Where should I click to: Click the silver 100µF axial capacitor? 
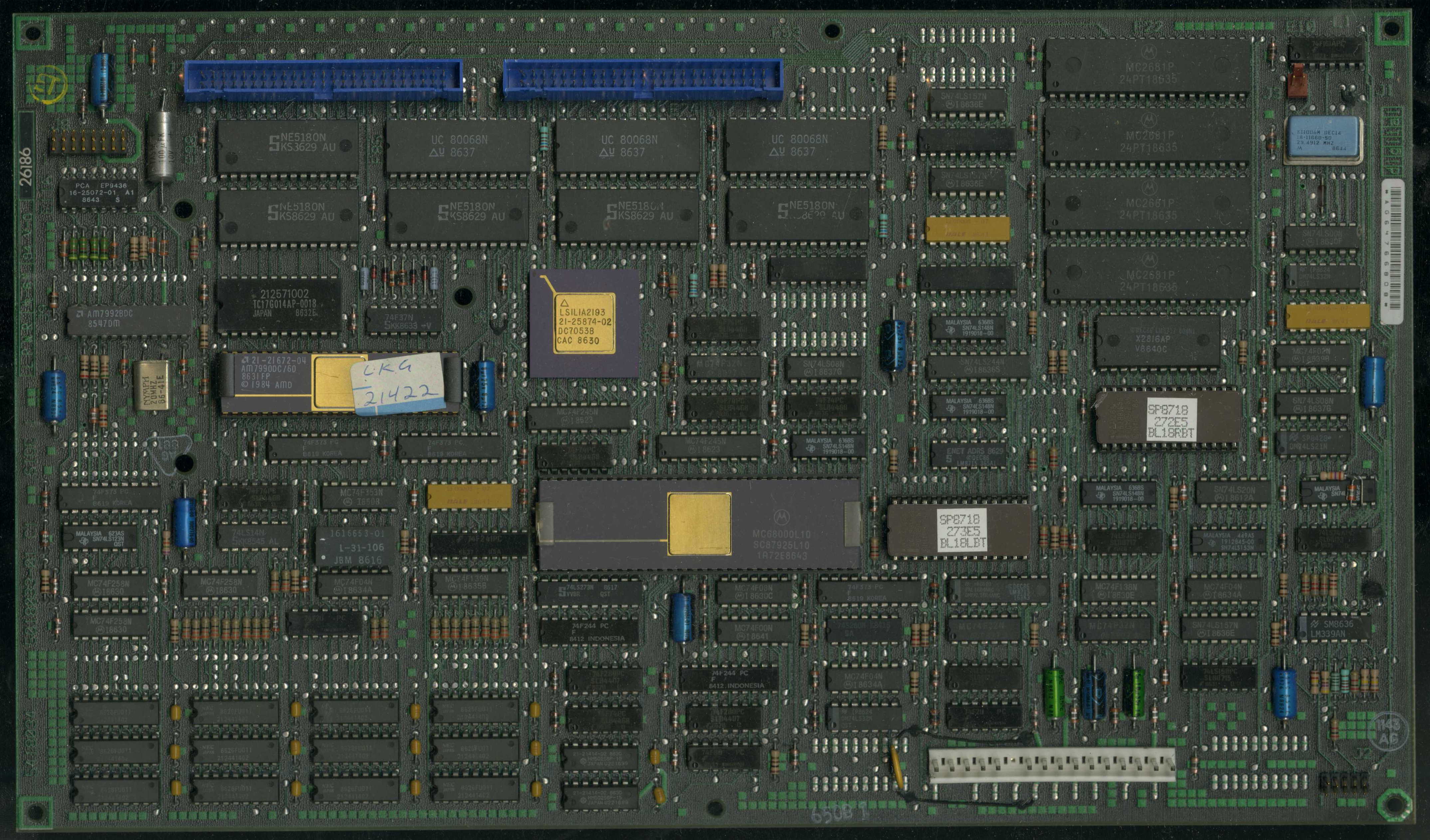coord(161,146)
